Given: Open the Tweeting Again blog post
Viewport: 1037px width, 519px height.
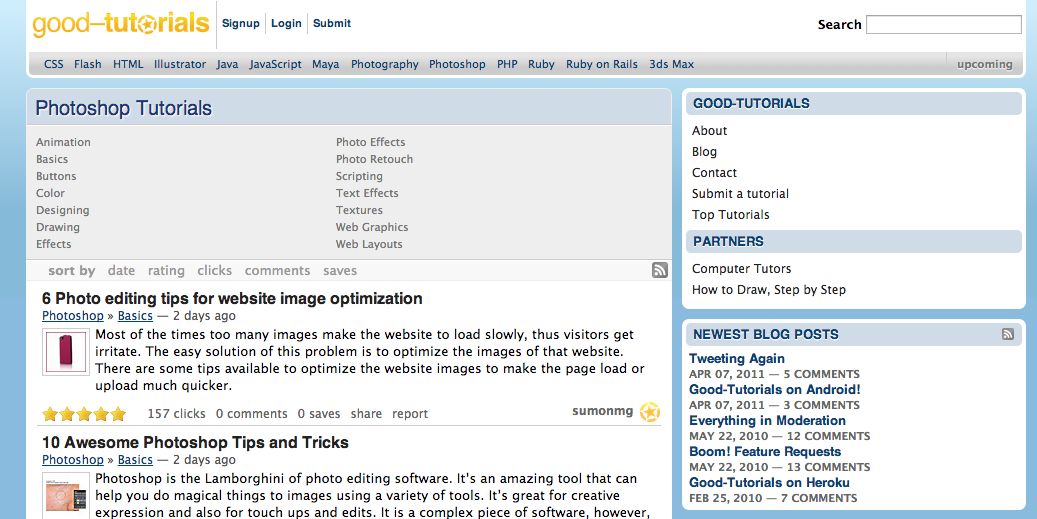Looking at the screenshot, I should (737, 358).
